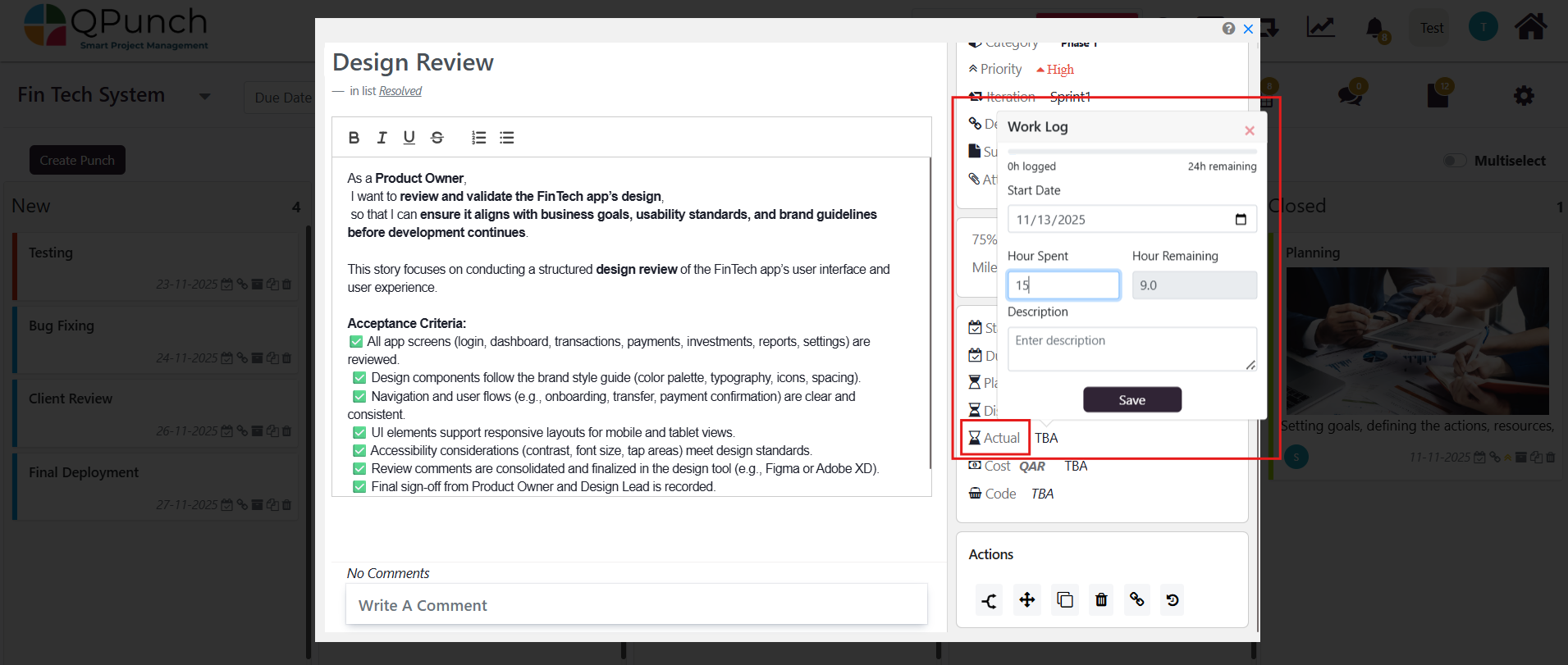The height and width of the screenshot is (665, 1568).
Task: Click the work log progress bar
Action: pyautogui.click(x=1132, y=152)
